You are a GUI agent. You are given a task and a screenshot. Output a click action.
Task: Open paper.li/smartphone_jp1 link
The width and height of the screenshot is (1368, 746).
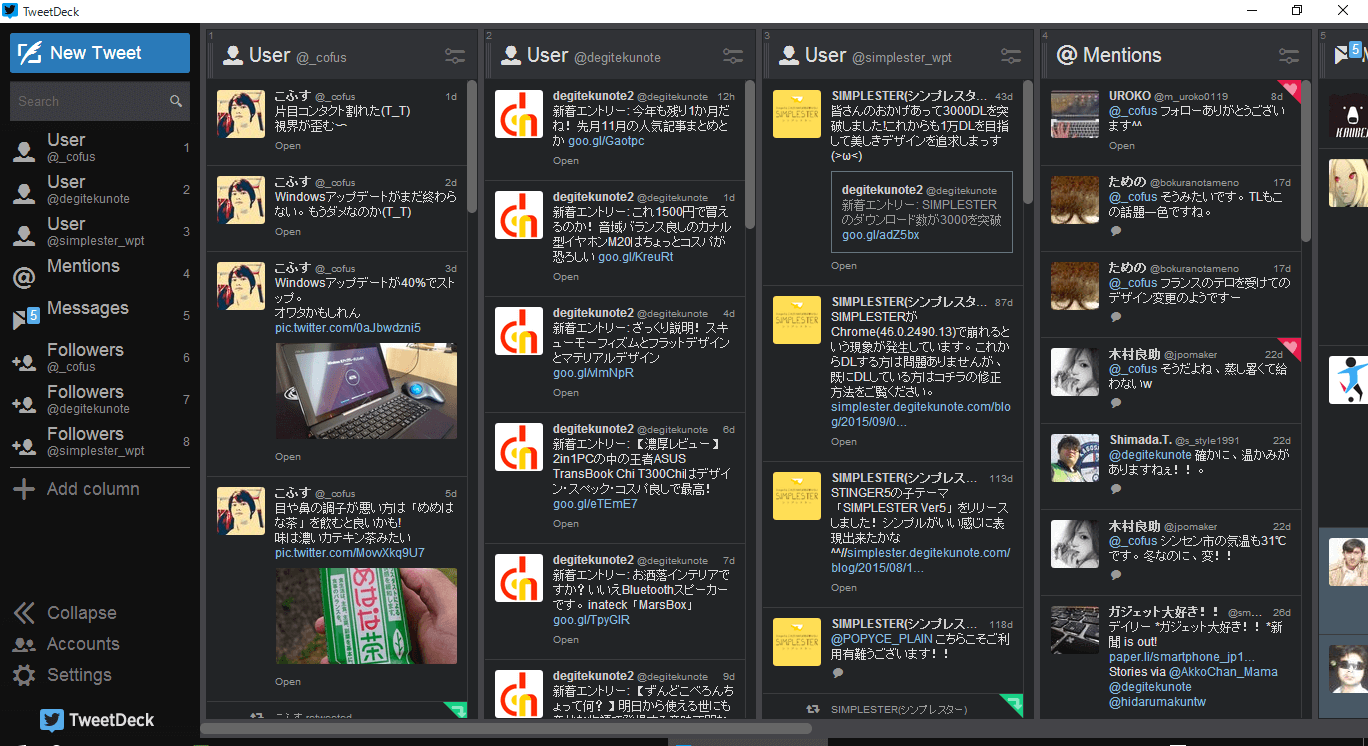(1182, 657)
